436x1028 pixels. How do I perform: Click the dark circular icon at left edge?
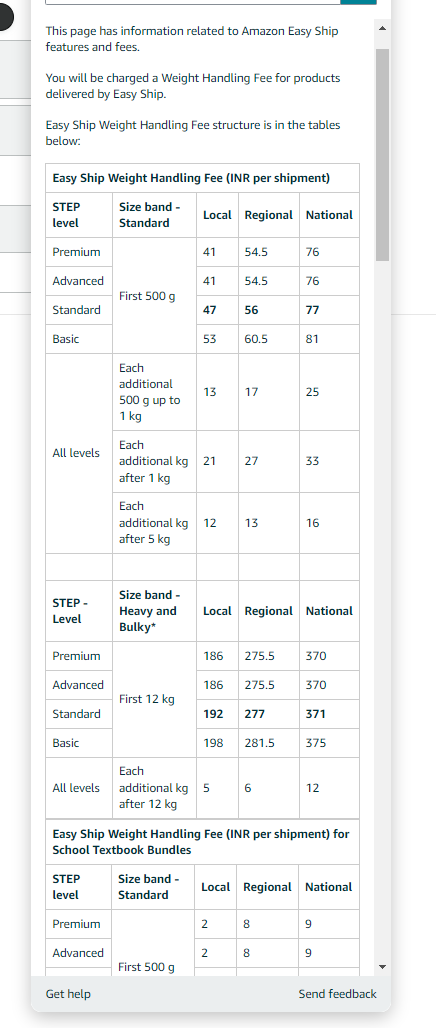[6, 18]
